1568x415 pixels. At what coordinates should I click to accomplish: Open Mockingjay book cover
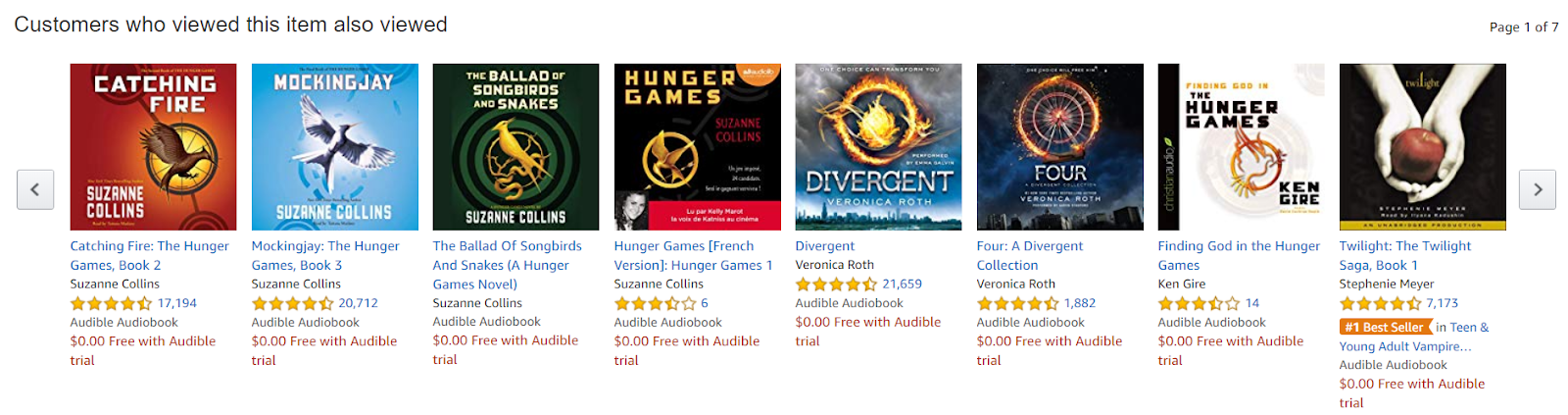tap(335, 147)
